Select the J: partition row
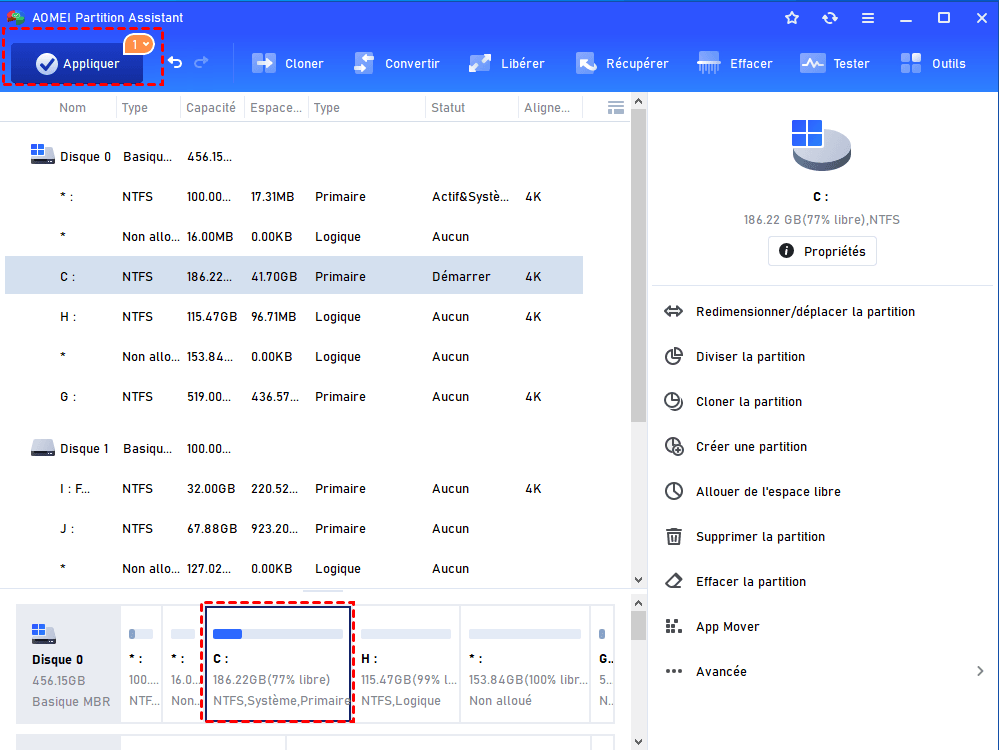The width and height of the screenshot is (999, 750). [x=294, y=529]
